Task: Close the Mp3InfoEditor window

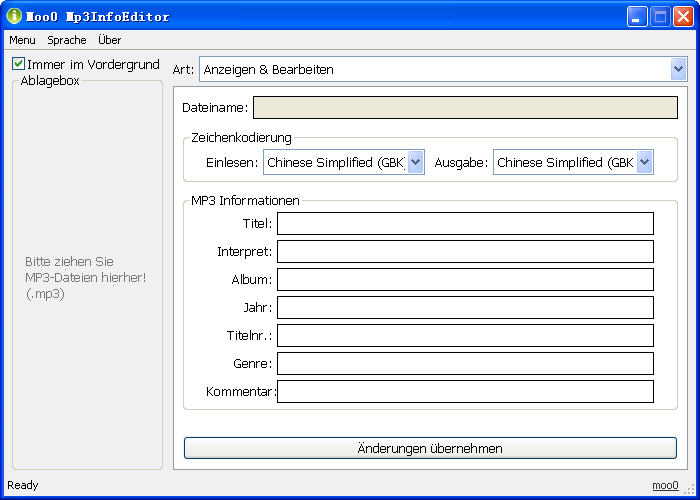Action: [x=683, y=16]
